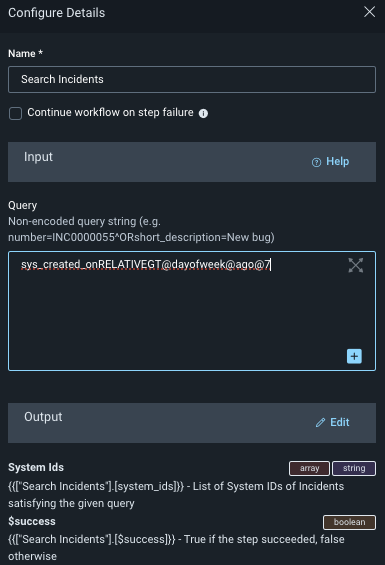This screenshot has width=385, height=565.
Task: Click the Name field containing Search Incidents
Action: (x=192, y=79)
